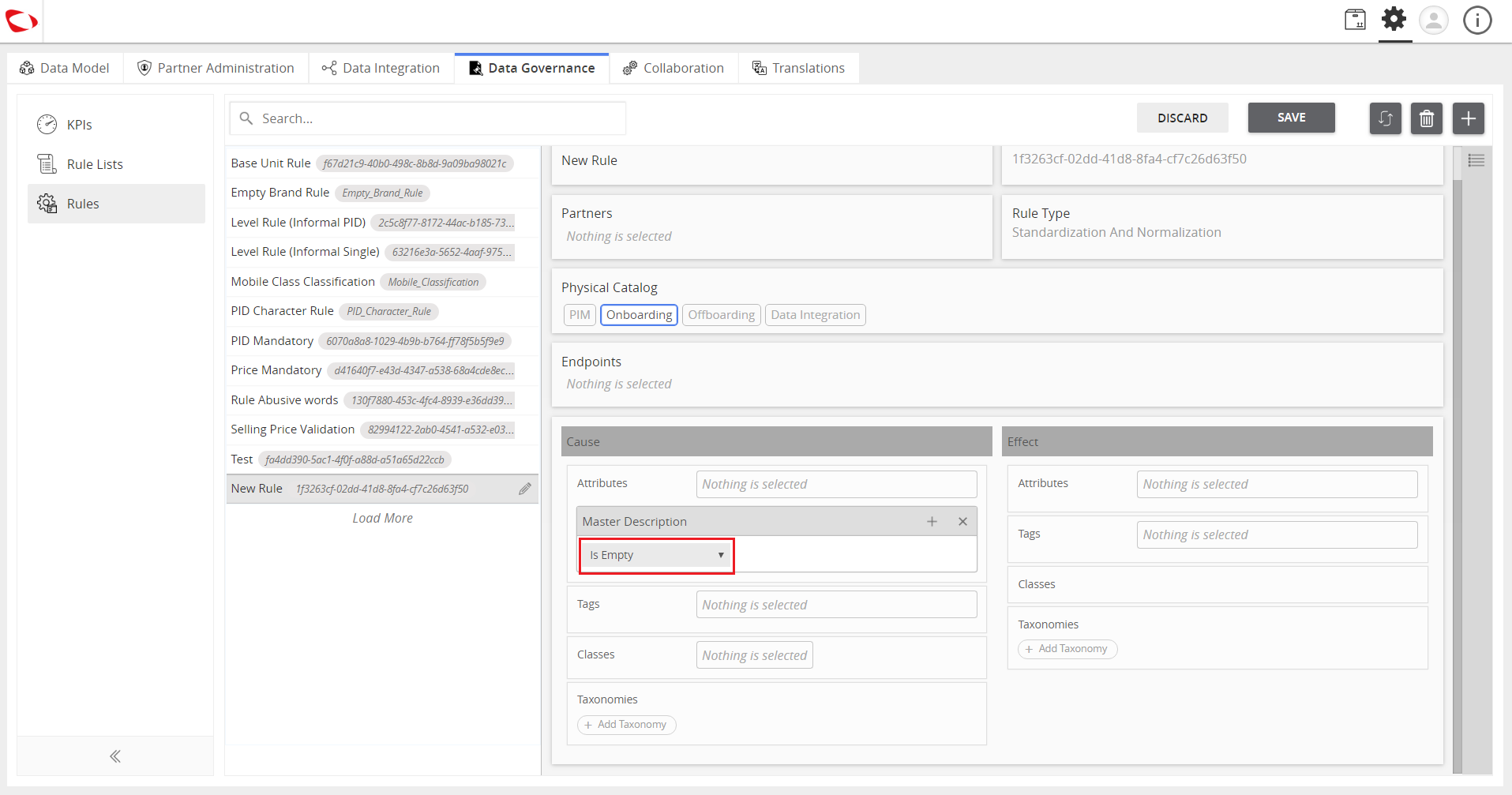Click the DISCARD button
This screenshot has width=1512, height=795.
coord(1182,118)
